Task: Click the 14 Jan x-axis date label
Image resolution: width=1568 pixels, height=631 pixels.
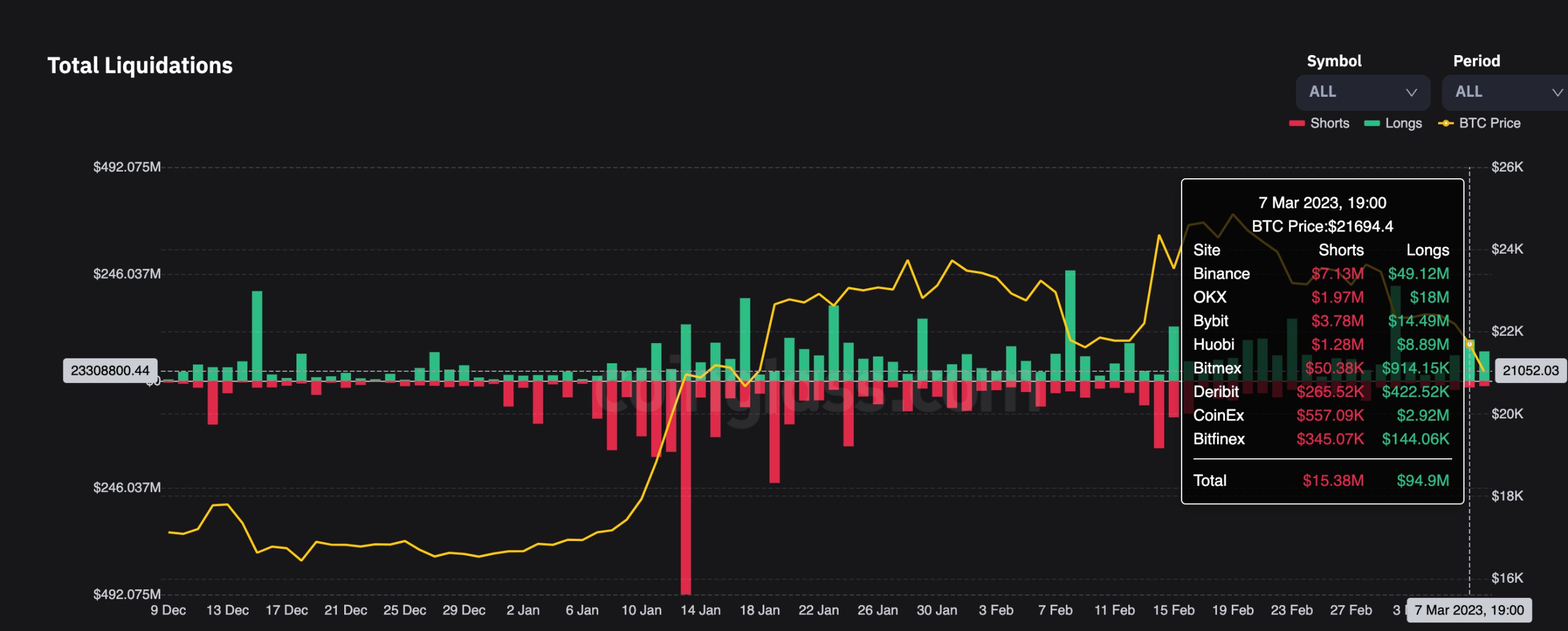Action: 701,610
